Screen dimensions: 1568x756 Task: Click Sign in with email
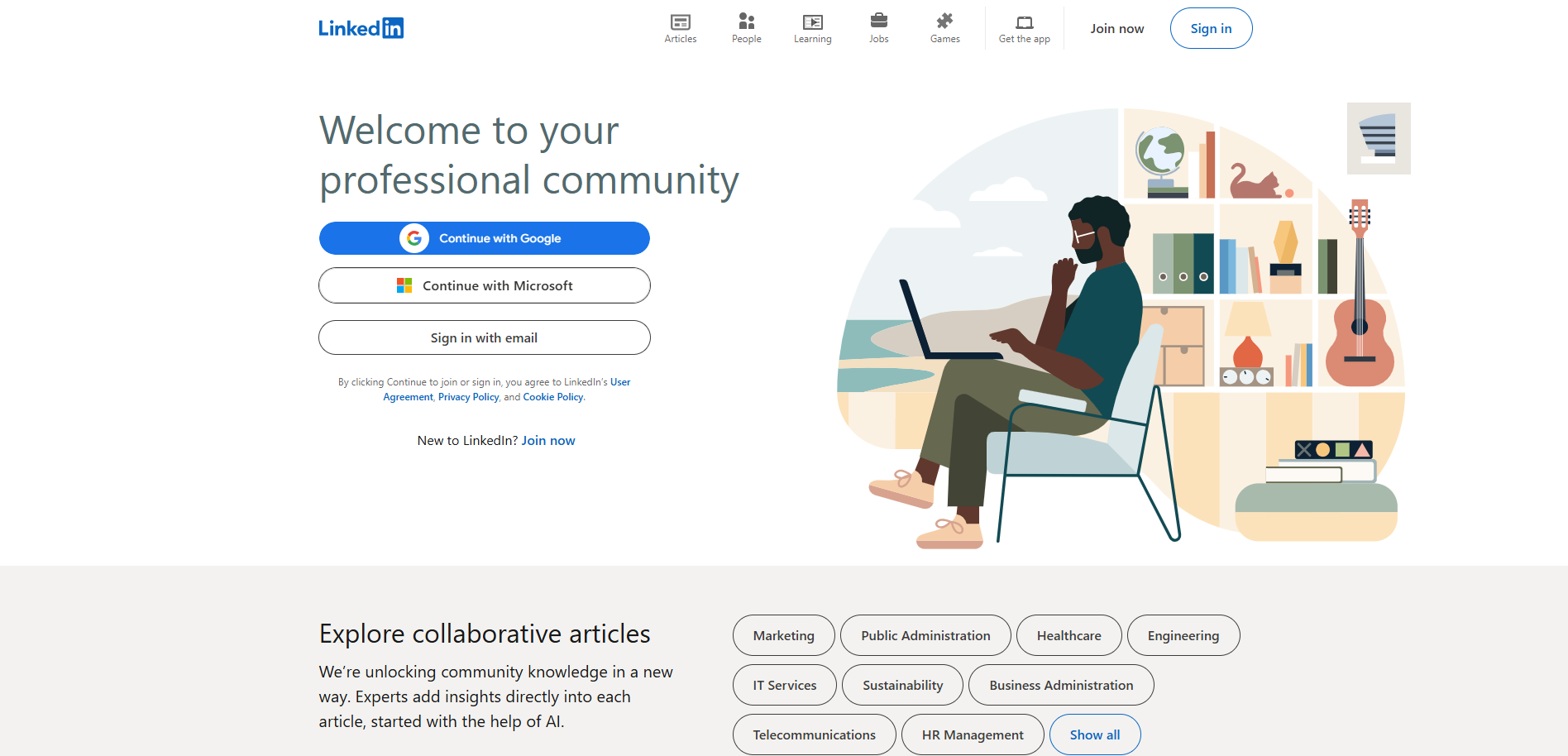pos(485,337)
